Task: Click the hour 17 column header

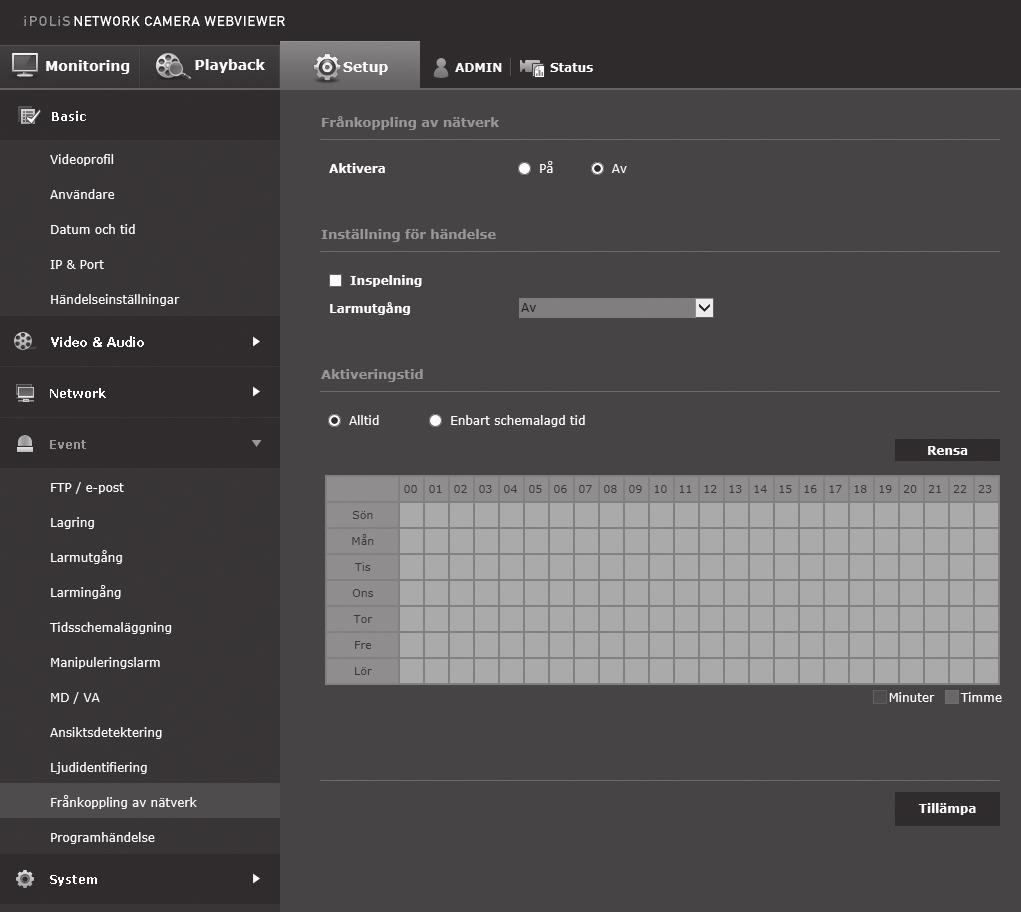Action: click(835, 489)
